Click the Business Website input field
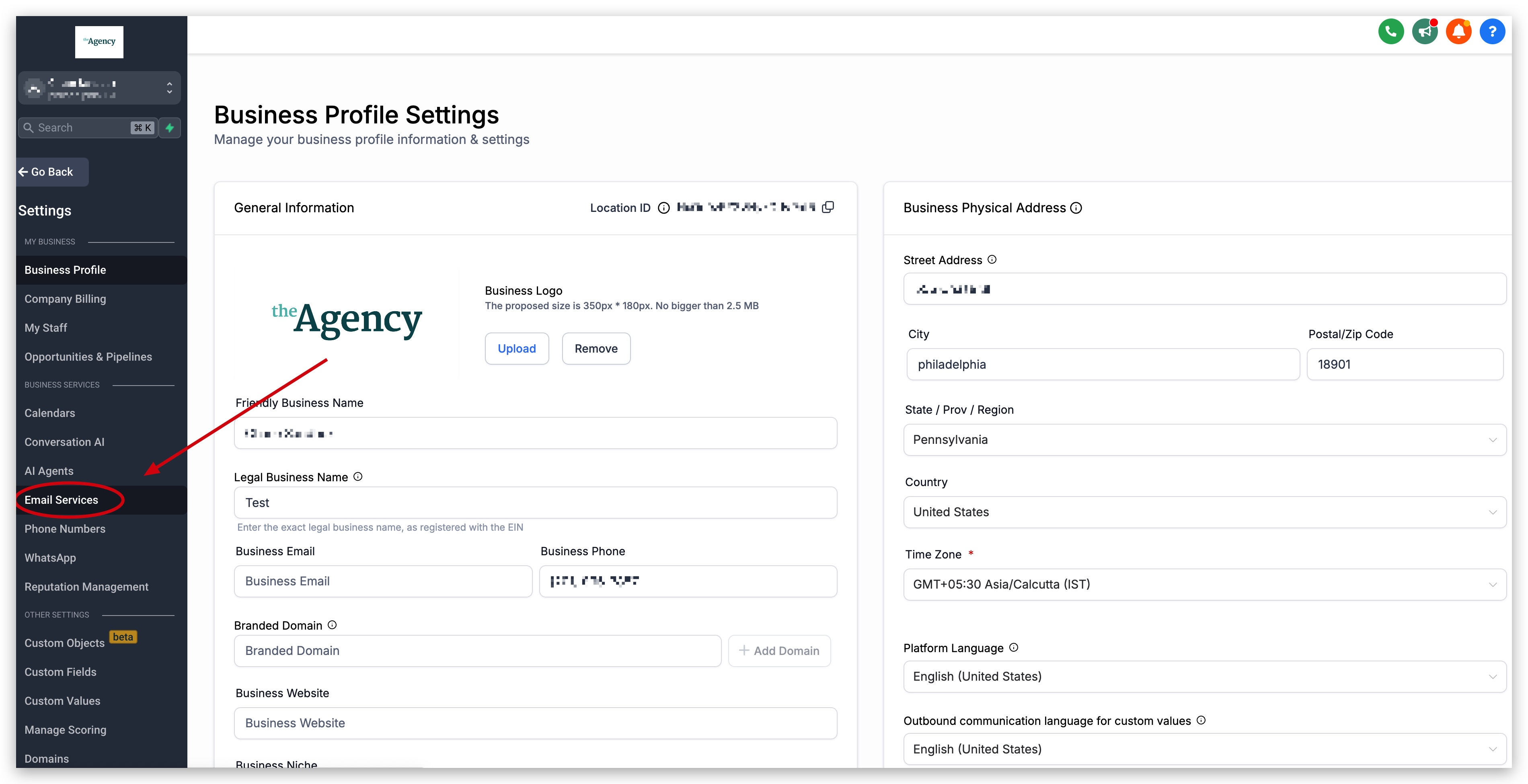 pyautogui.click(x=535, y=723)
